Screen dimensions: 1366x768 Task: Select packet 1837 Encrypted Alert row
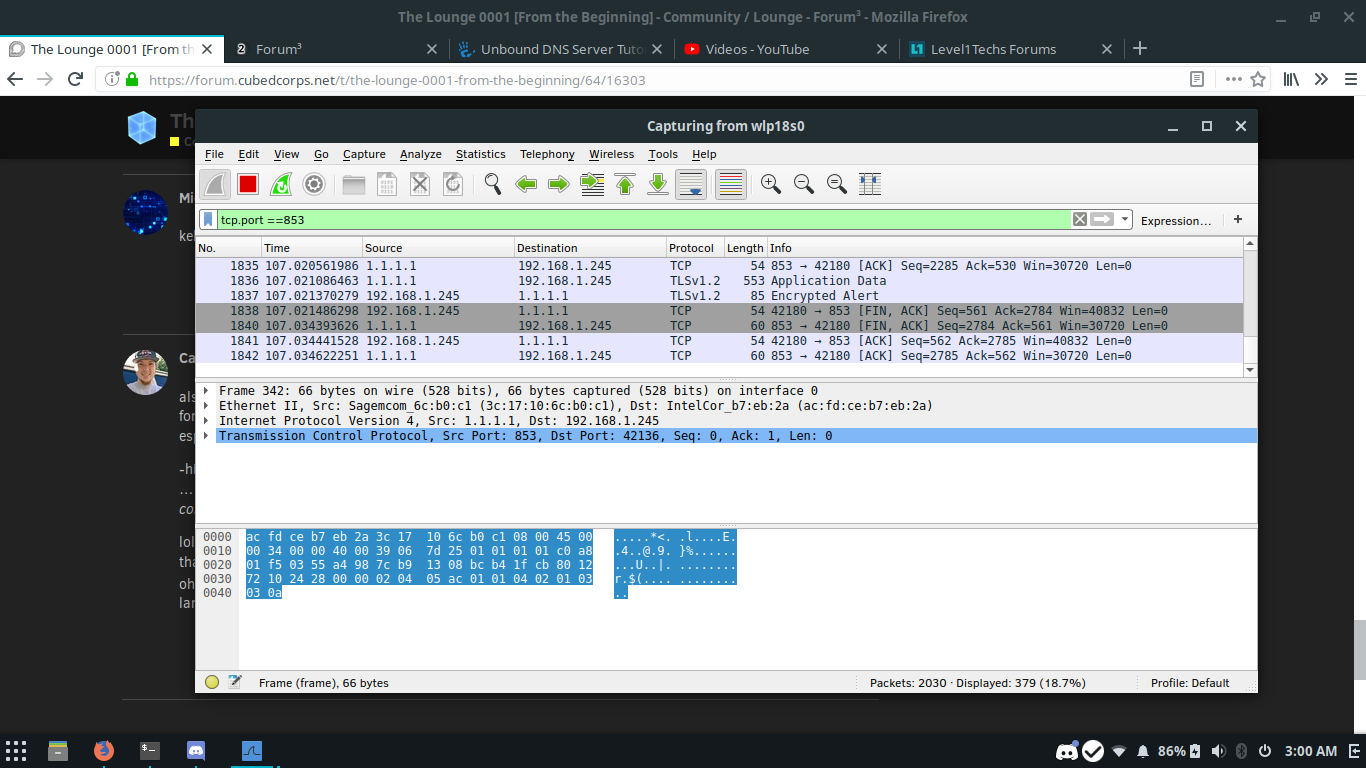[x=720, y=296]
